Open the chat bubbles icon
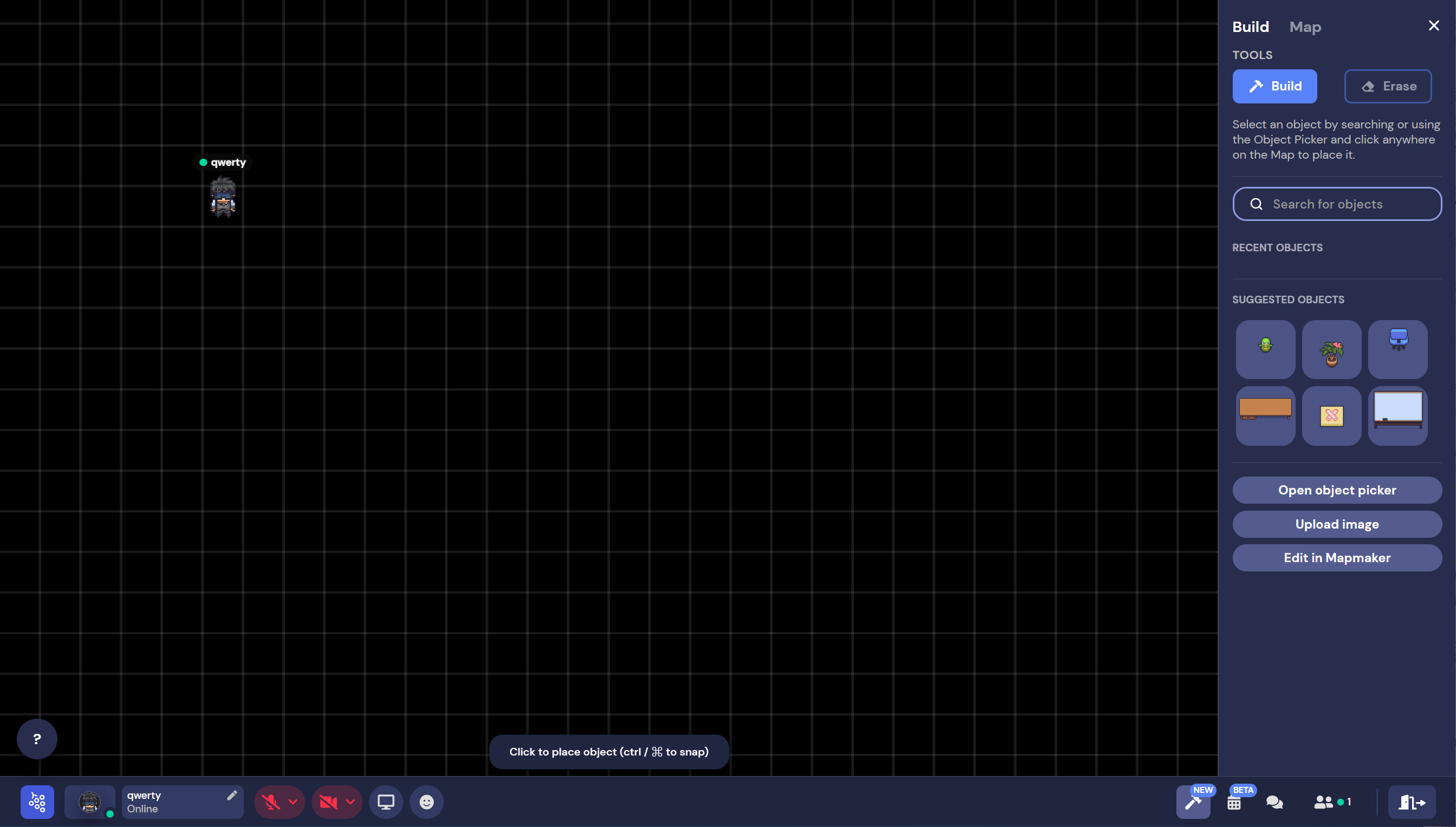The height and width of the screenshot is (827, 1456). pyautogui.click(x=1274, y=802)
